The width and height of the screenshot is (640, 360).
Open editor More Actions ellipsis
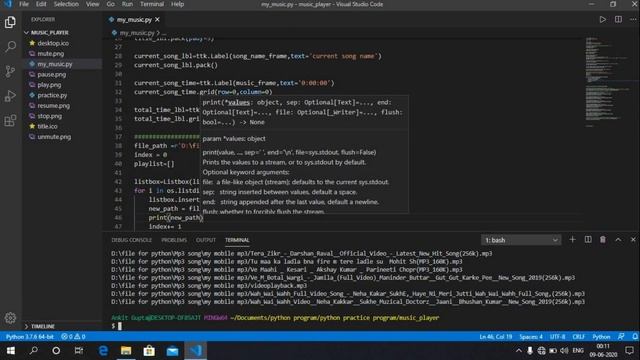633,20
